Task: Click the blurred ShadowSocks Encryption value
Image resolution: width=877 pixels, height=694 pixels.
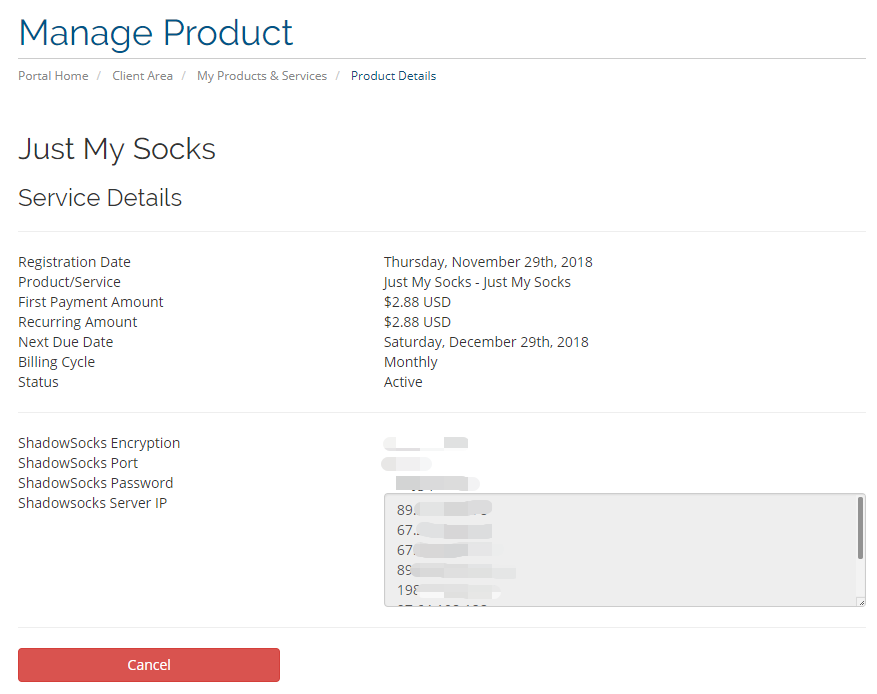Action: tap(426, 442)
